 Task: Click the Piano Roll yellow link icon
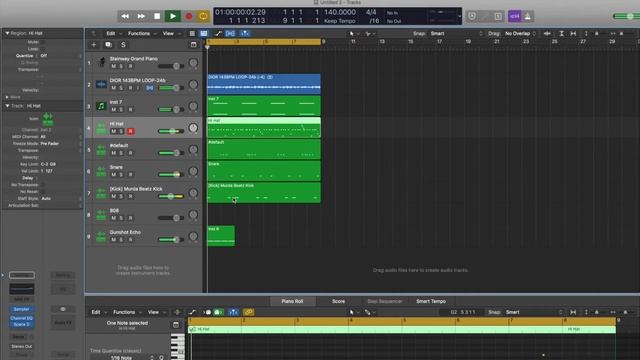[x=249, y=312]
